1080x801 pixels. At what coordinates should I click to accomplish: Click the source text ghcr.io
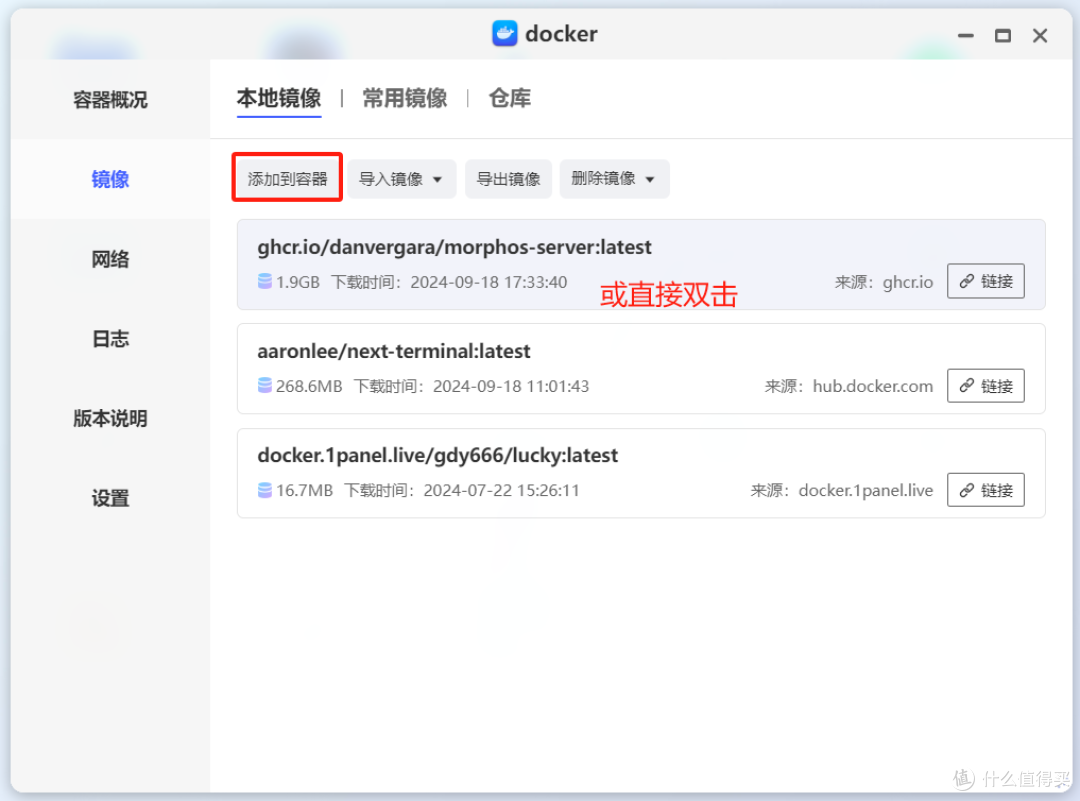(908, 282)
